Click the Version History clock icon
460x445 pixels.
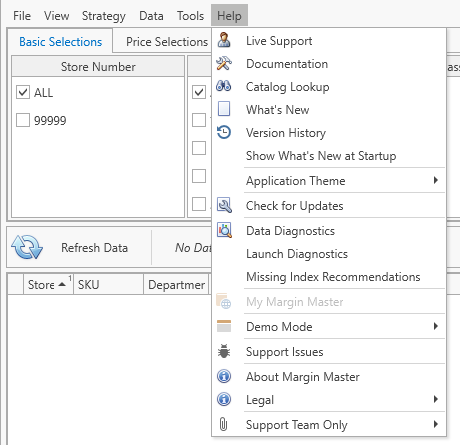224,132
